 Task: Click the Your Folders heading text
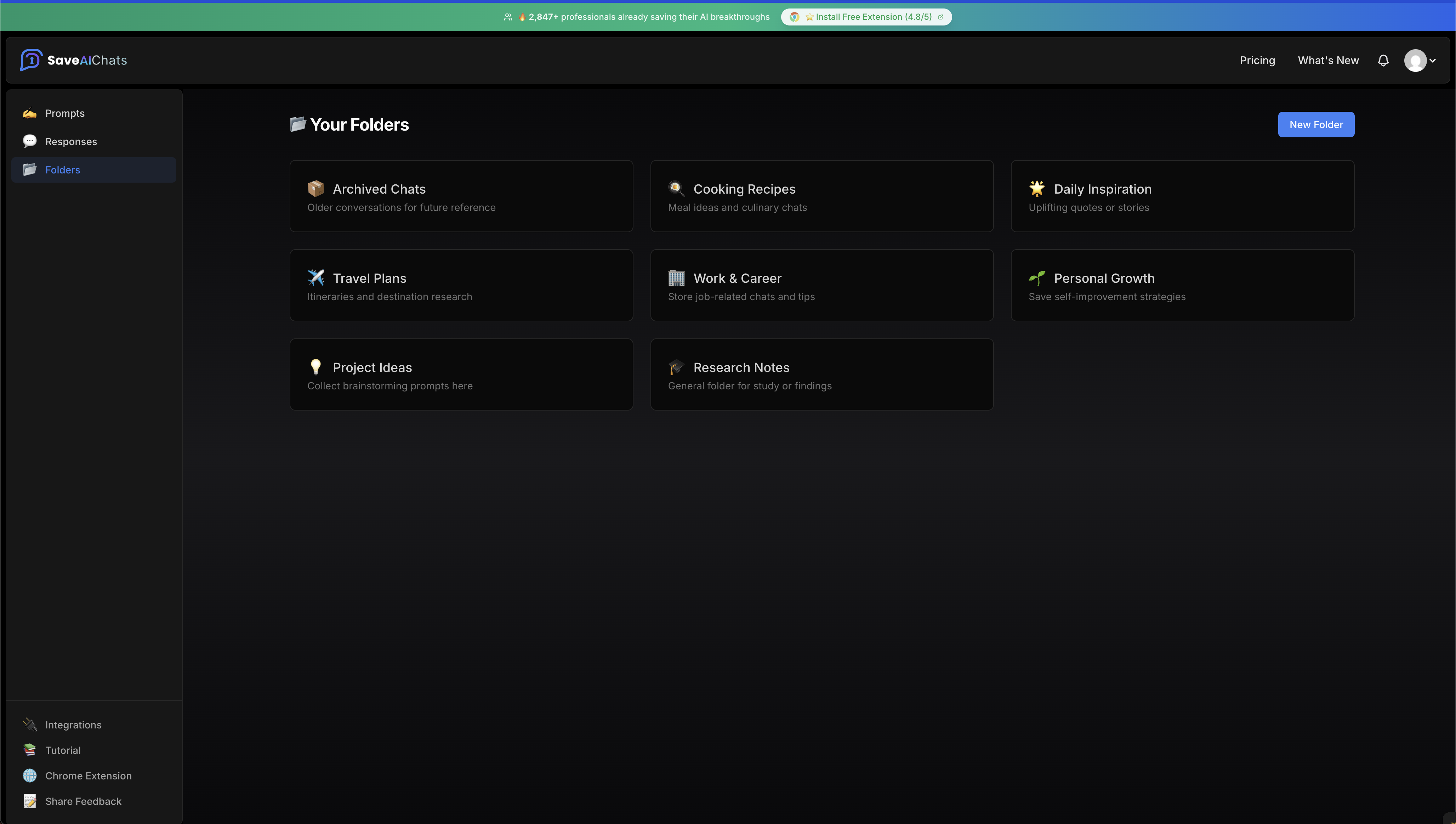click(x=359, y=125)
